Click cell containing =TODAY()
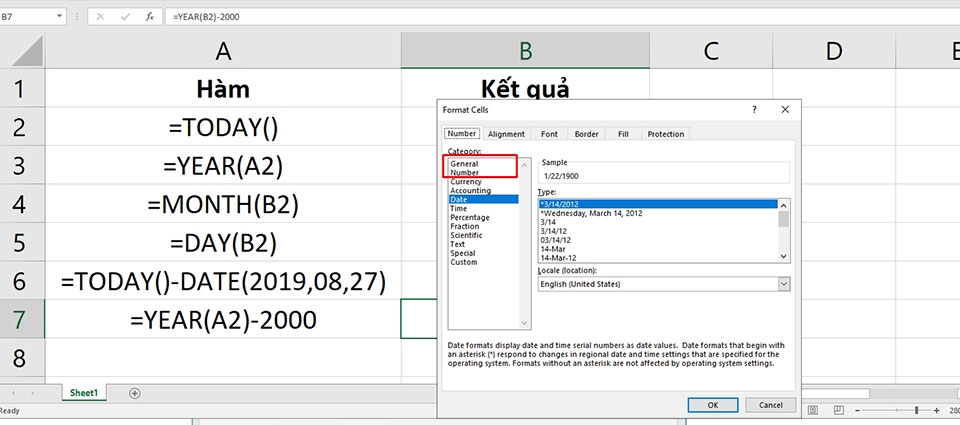This screenshot has height=425, width=960. pyautogui.click(x=223, y=127)
